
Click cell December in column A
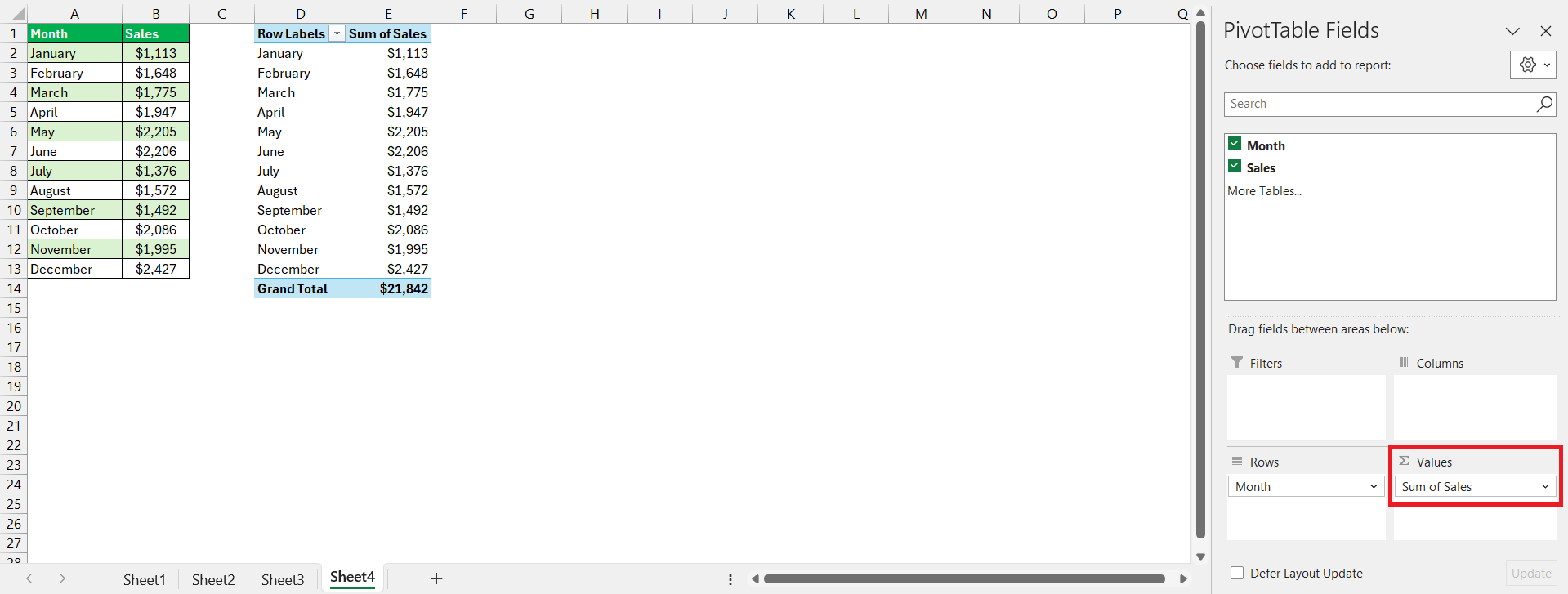click(74, 269)
